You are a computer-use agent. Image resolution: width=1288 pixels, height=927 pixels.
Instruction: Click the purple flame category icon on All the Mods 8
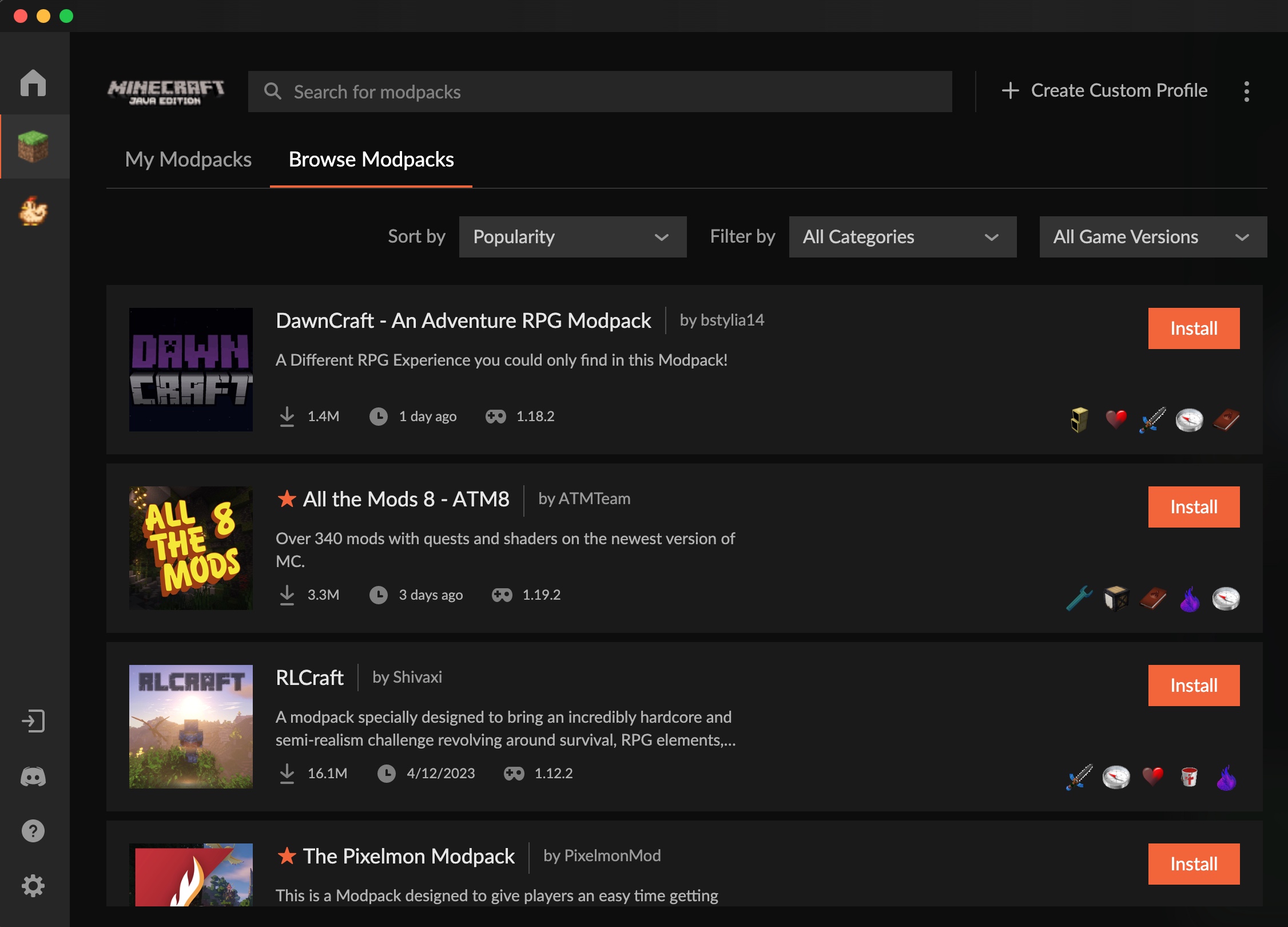coord(1190,599)
